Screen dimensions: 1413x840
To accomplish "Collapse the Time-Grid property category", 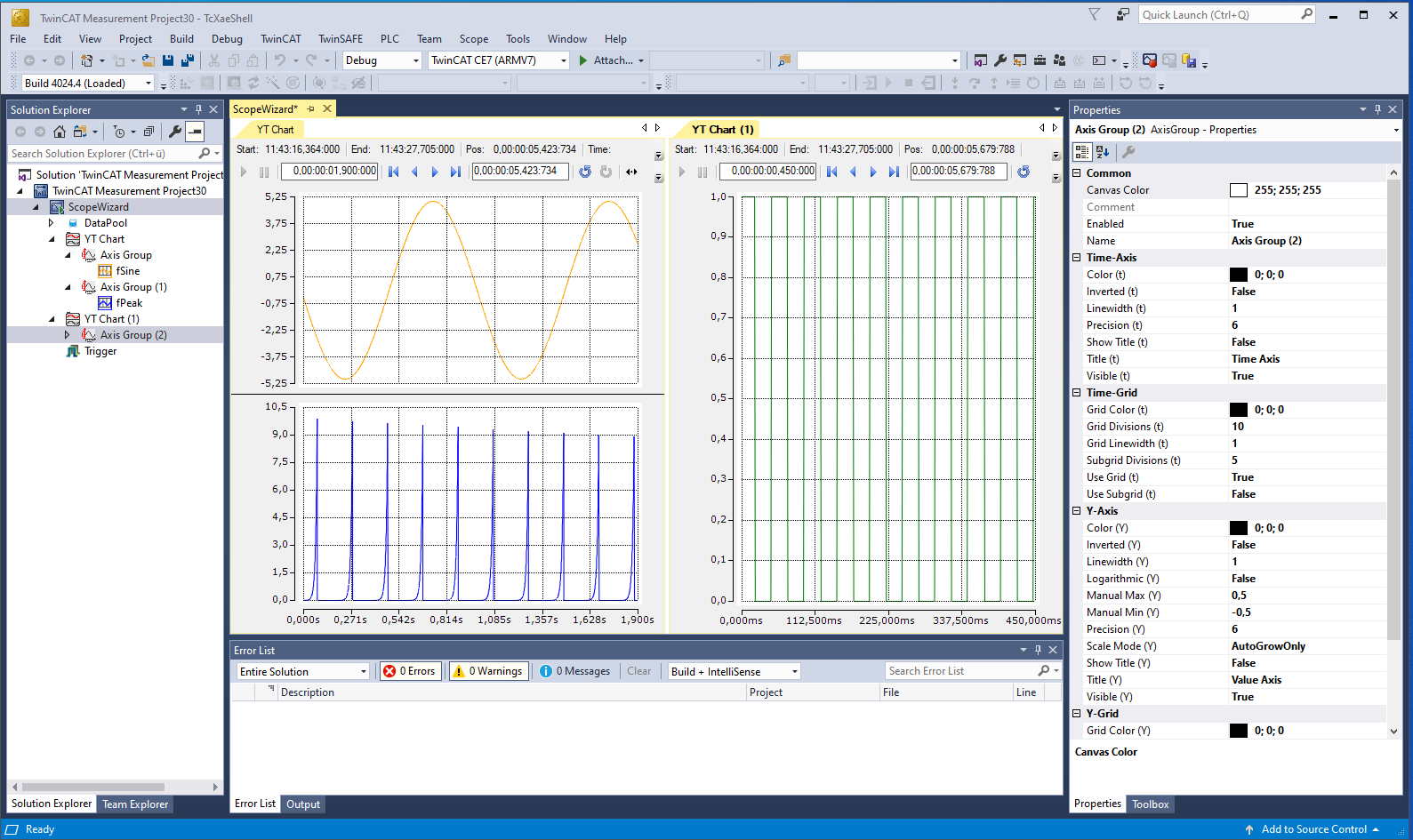I will click(x=1077, y=392).
